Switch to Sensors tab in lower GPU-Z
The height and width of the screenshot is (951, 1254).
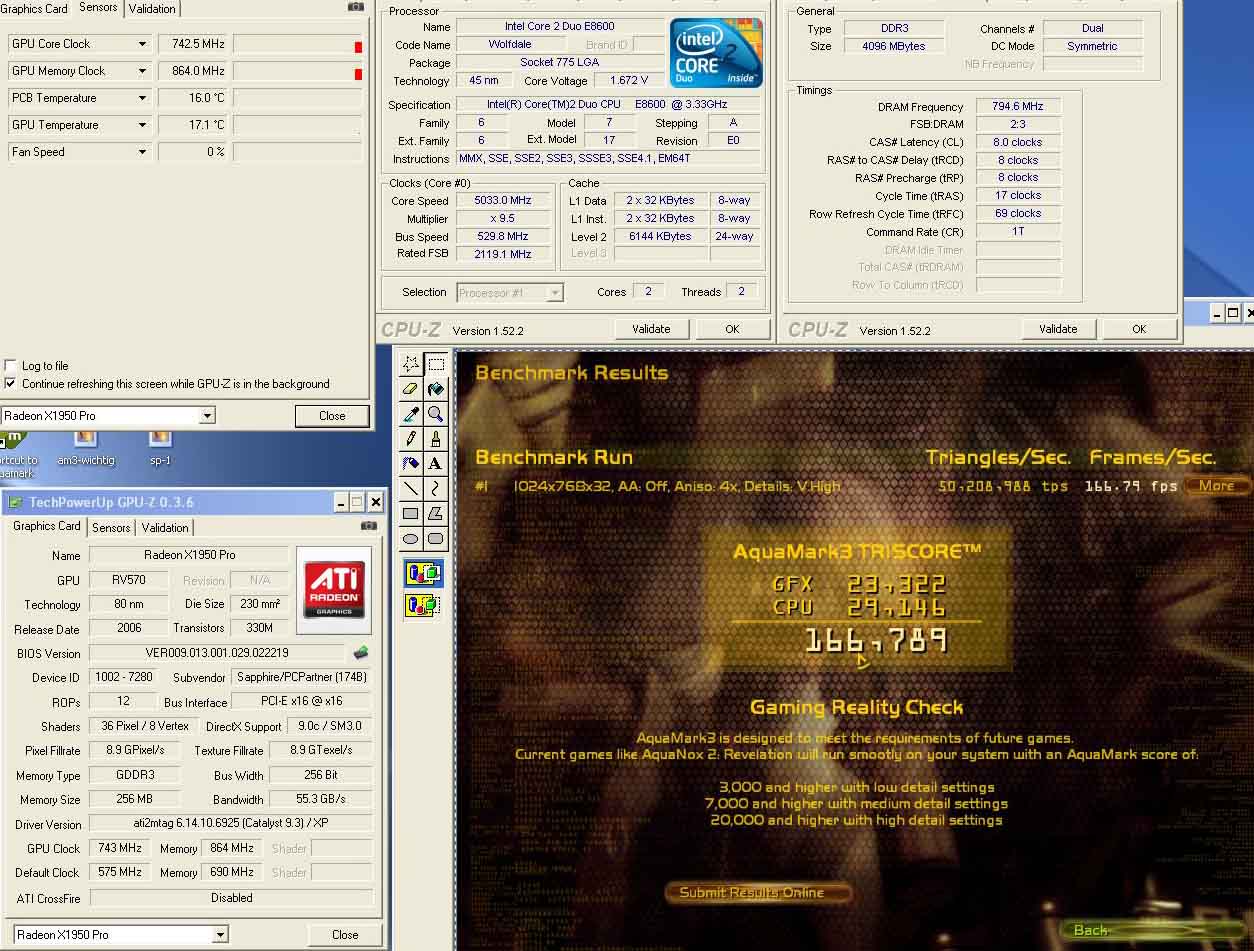point(111,528)
